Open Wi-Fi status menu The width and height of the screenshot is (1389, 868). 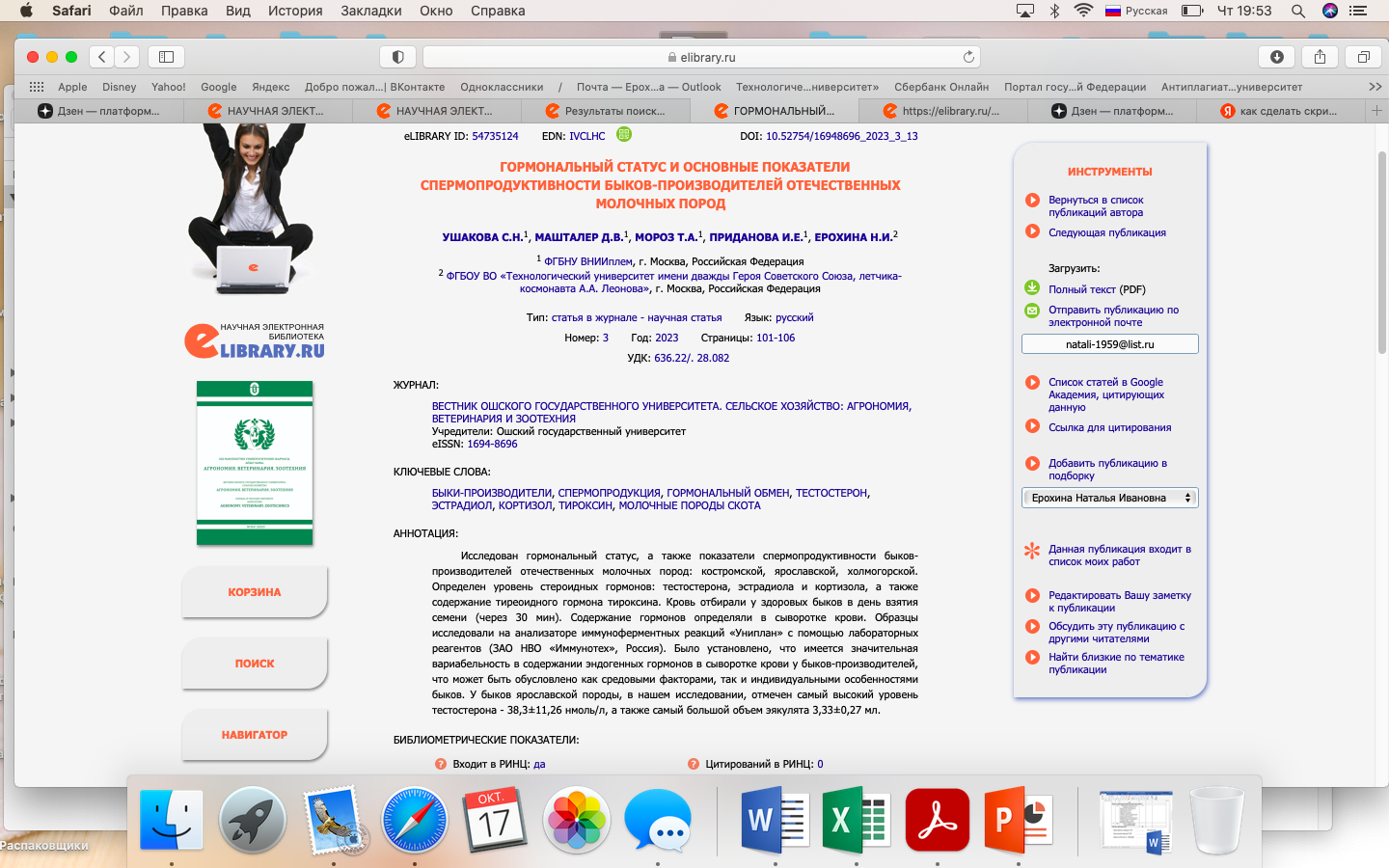(1083, 11)
